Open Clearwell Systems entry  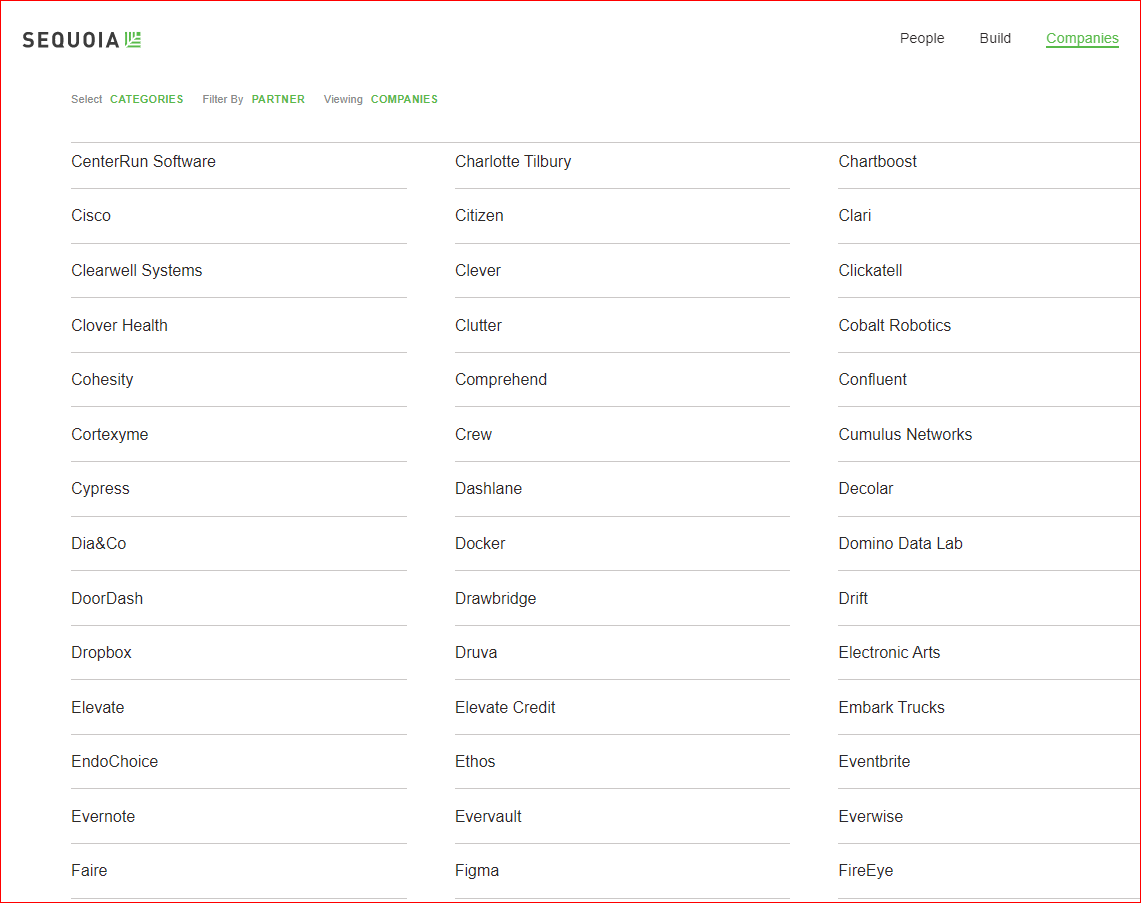tap(137, 271)
